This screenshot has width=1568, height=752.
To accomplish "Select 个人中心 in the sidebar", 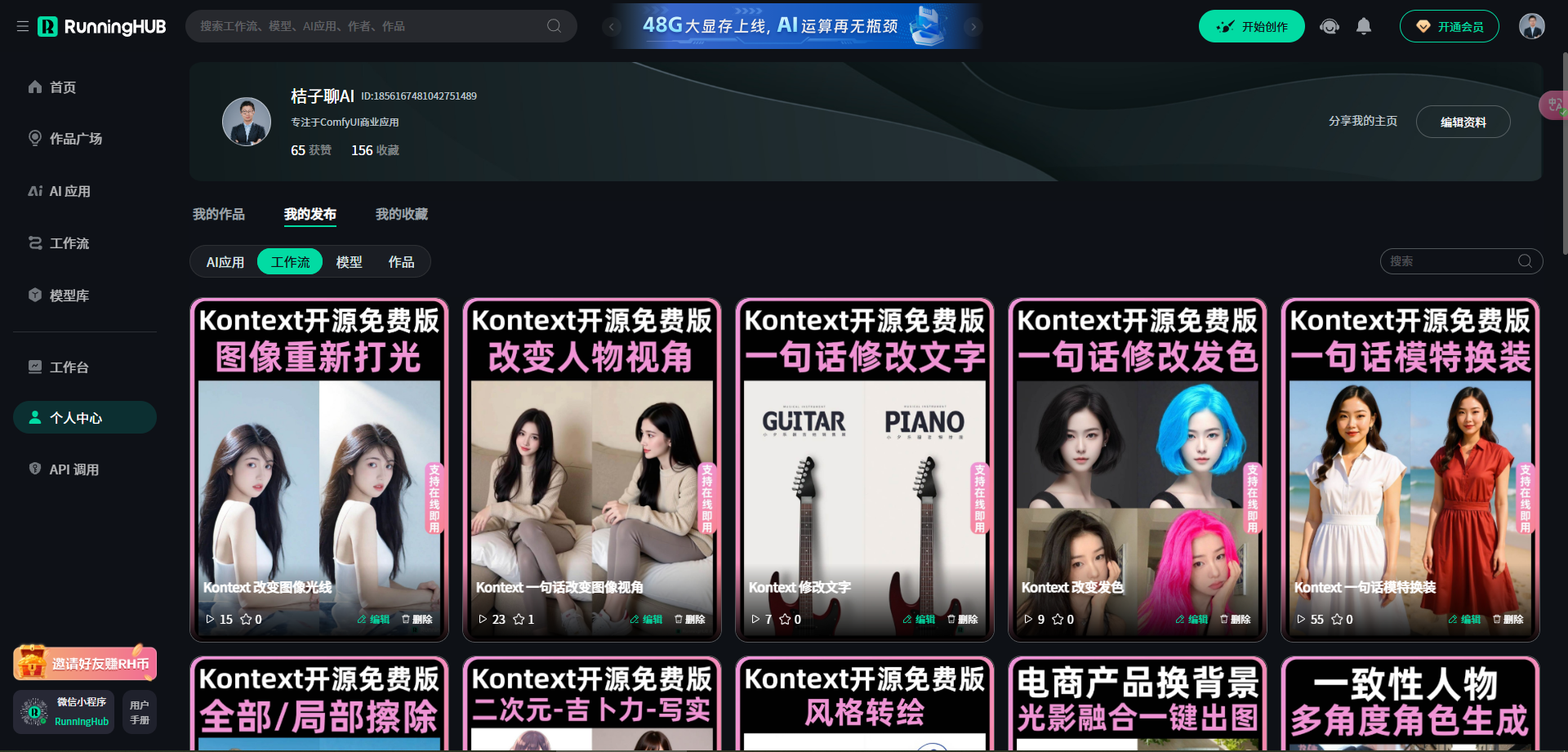I will pos(85,417).
